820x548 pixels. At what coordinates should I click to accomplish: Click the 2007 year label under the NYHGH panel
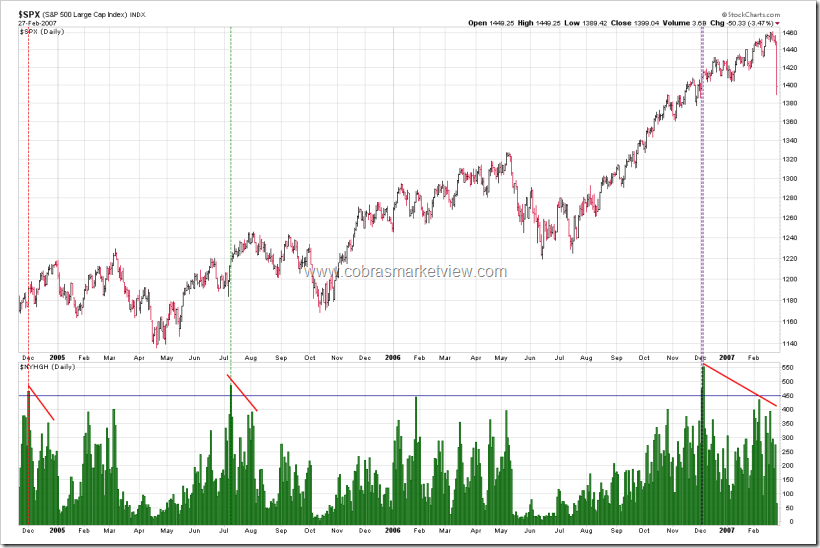tap(726, 530)
